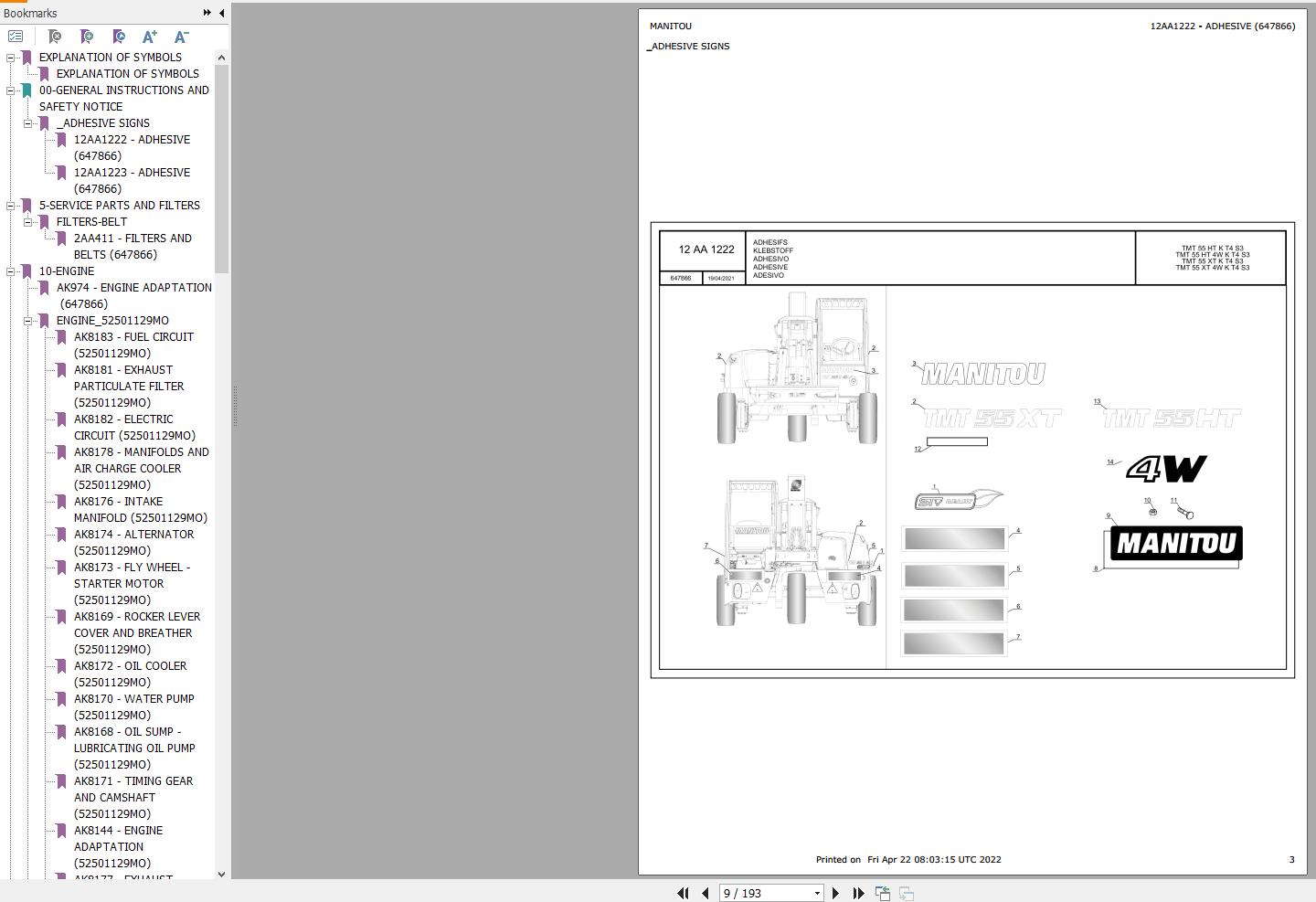Collapse the _ADHESIVE SIGNS node

(x=28, y=123)
